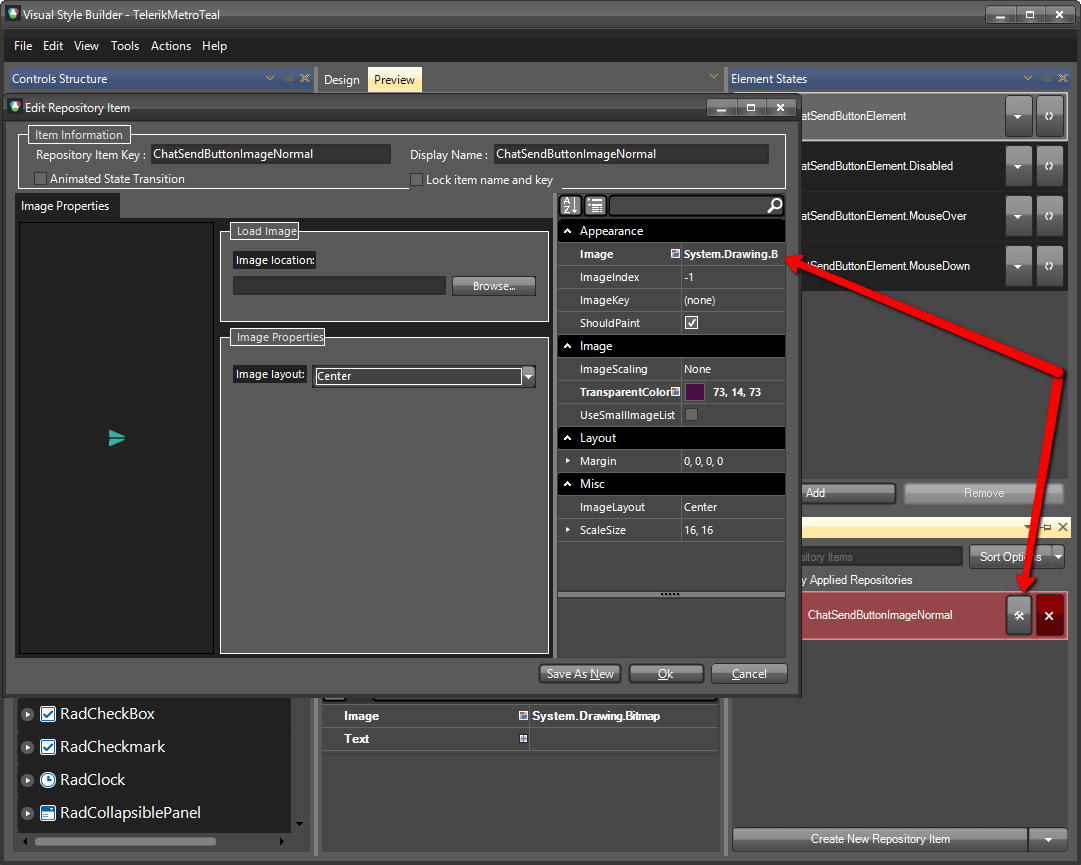
Task: Open the Image value editor icon beside System.Drawing.B
Action: pos(677,253)
